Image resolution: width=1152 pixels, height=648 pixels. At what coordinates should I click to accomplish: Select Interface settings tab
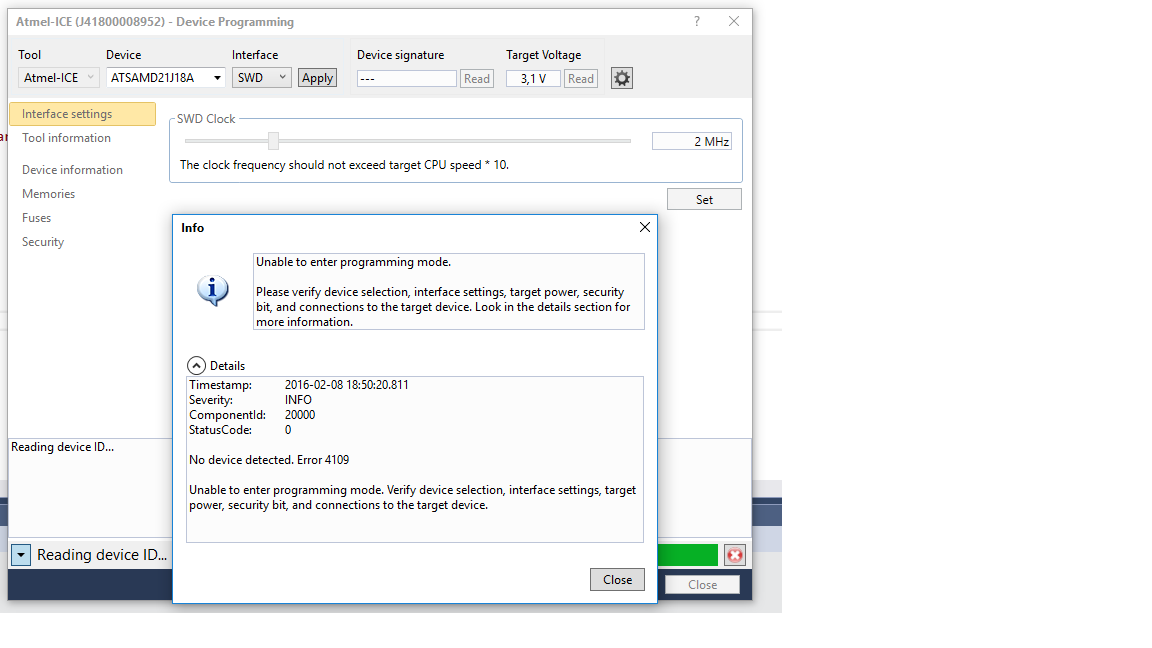click(82, 114)
